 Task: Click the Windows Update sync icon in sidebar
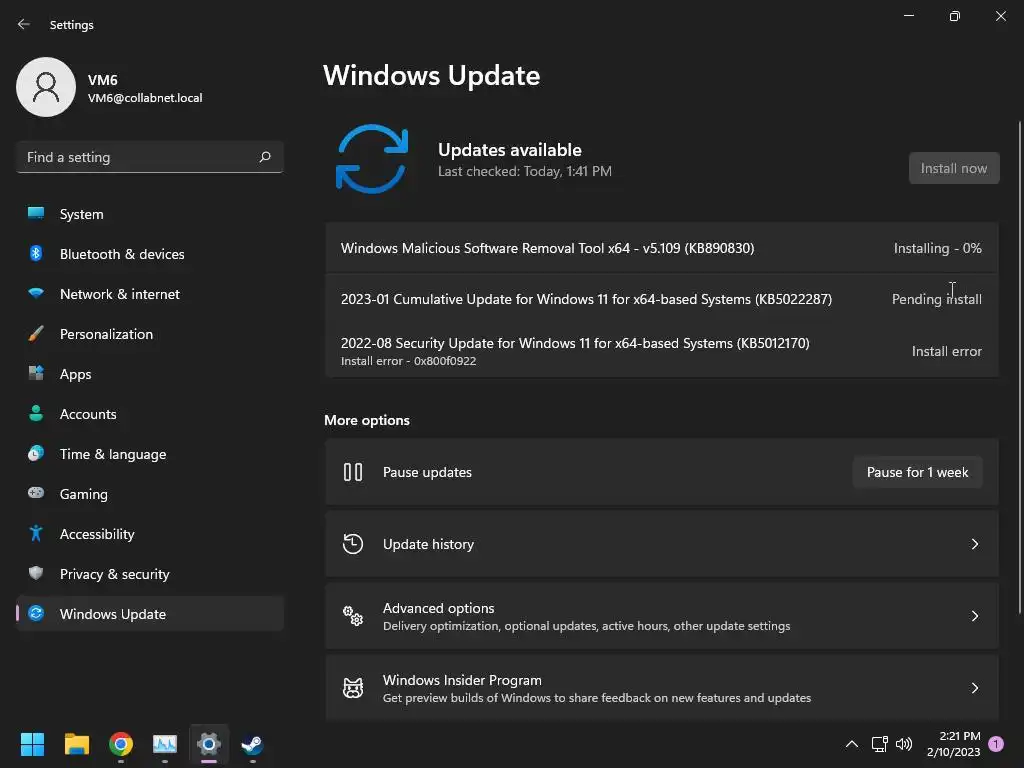36,613
